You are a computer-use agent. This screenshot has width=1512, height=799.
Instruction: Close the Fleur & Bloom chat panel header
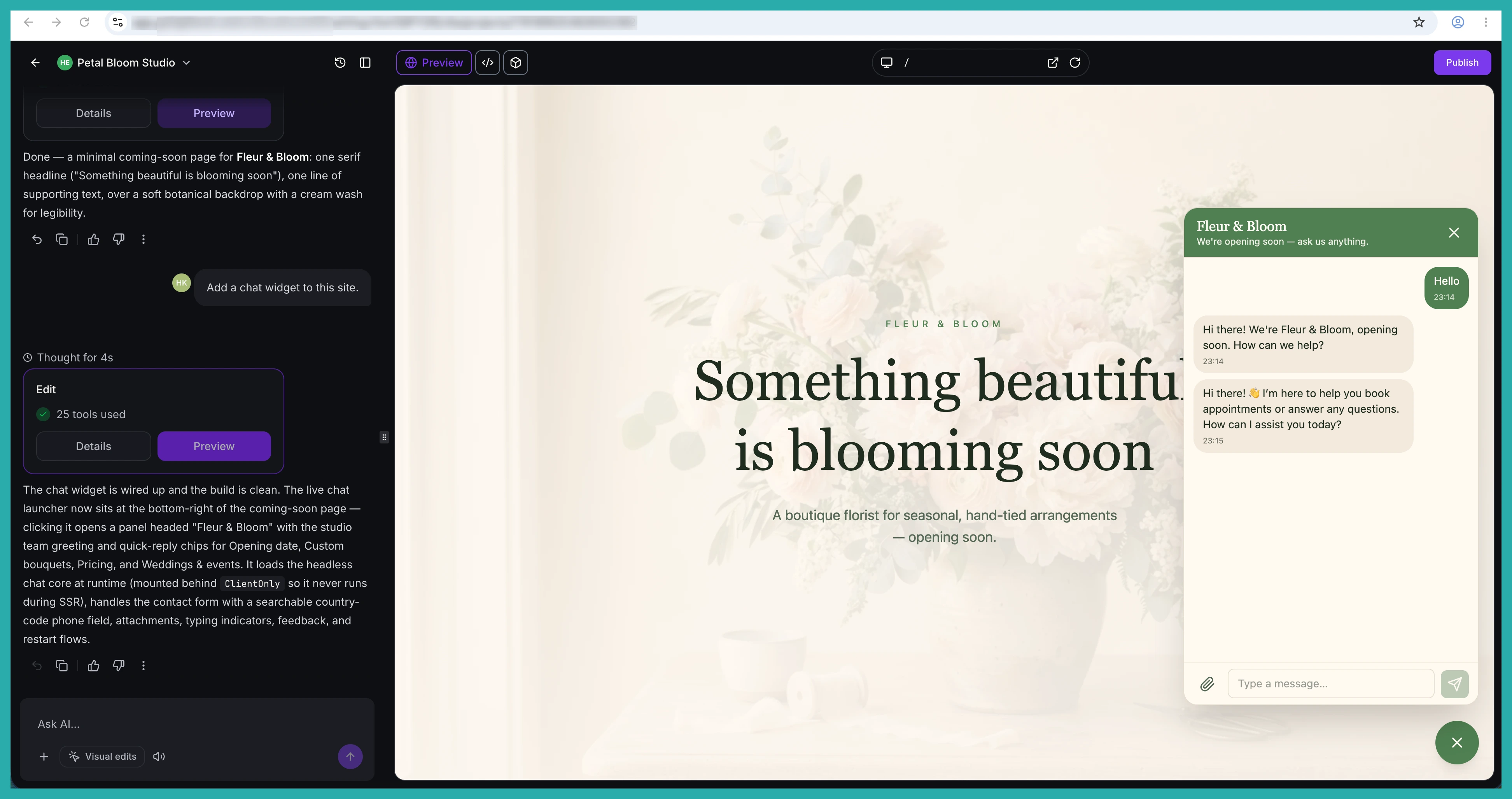pos(1454,233)
